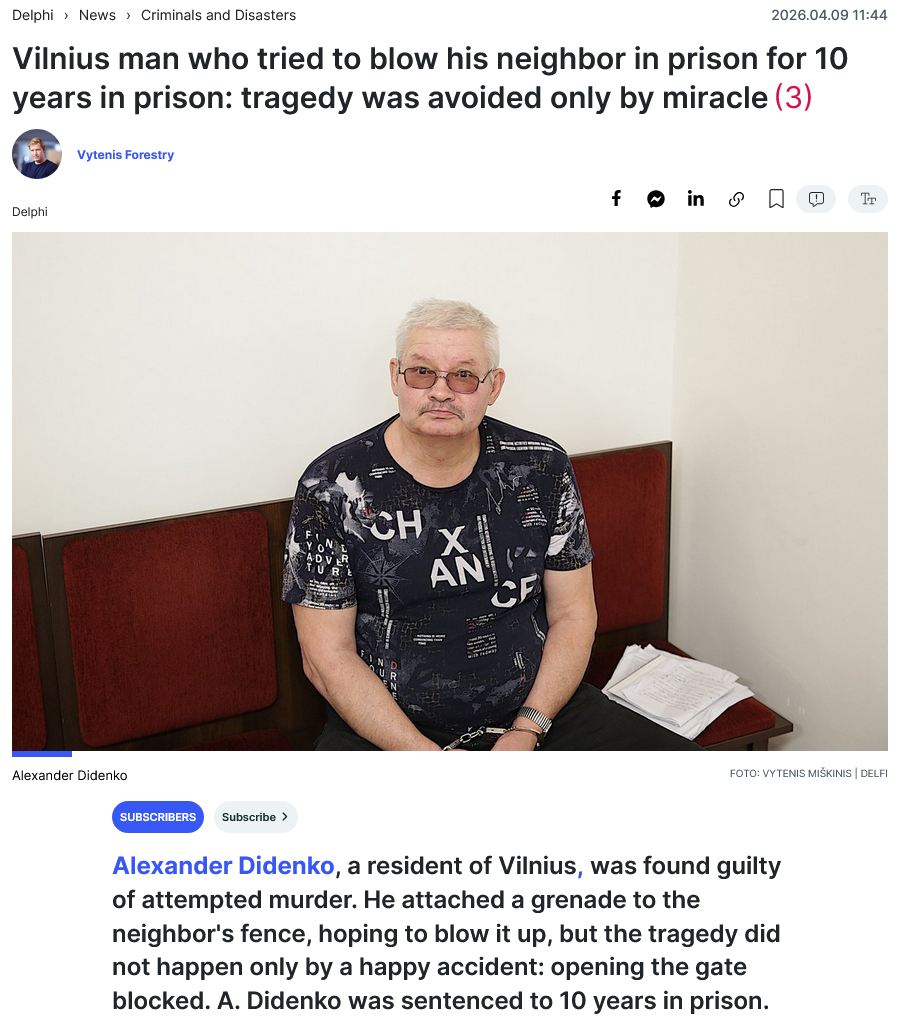Open the 3 comments counter
The height and width of the screenshot is (1017, 900).
(x=793, y=98)
